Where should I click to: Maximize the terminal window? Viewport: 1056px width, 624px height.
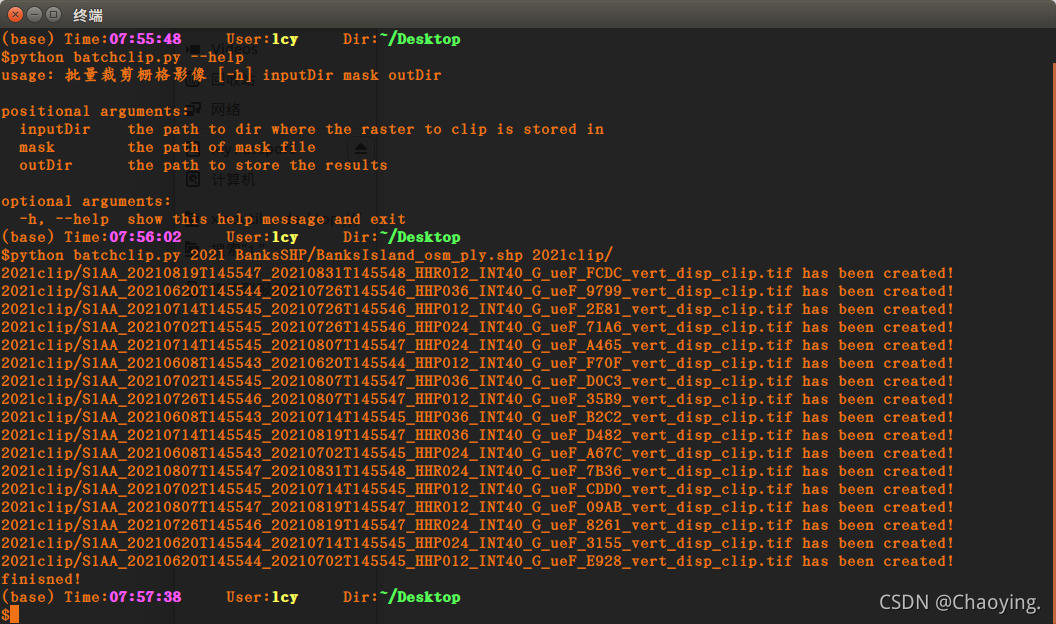[x=53, y=14]
